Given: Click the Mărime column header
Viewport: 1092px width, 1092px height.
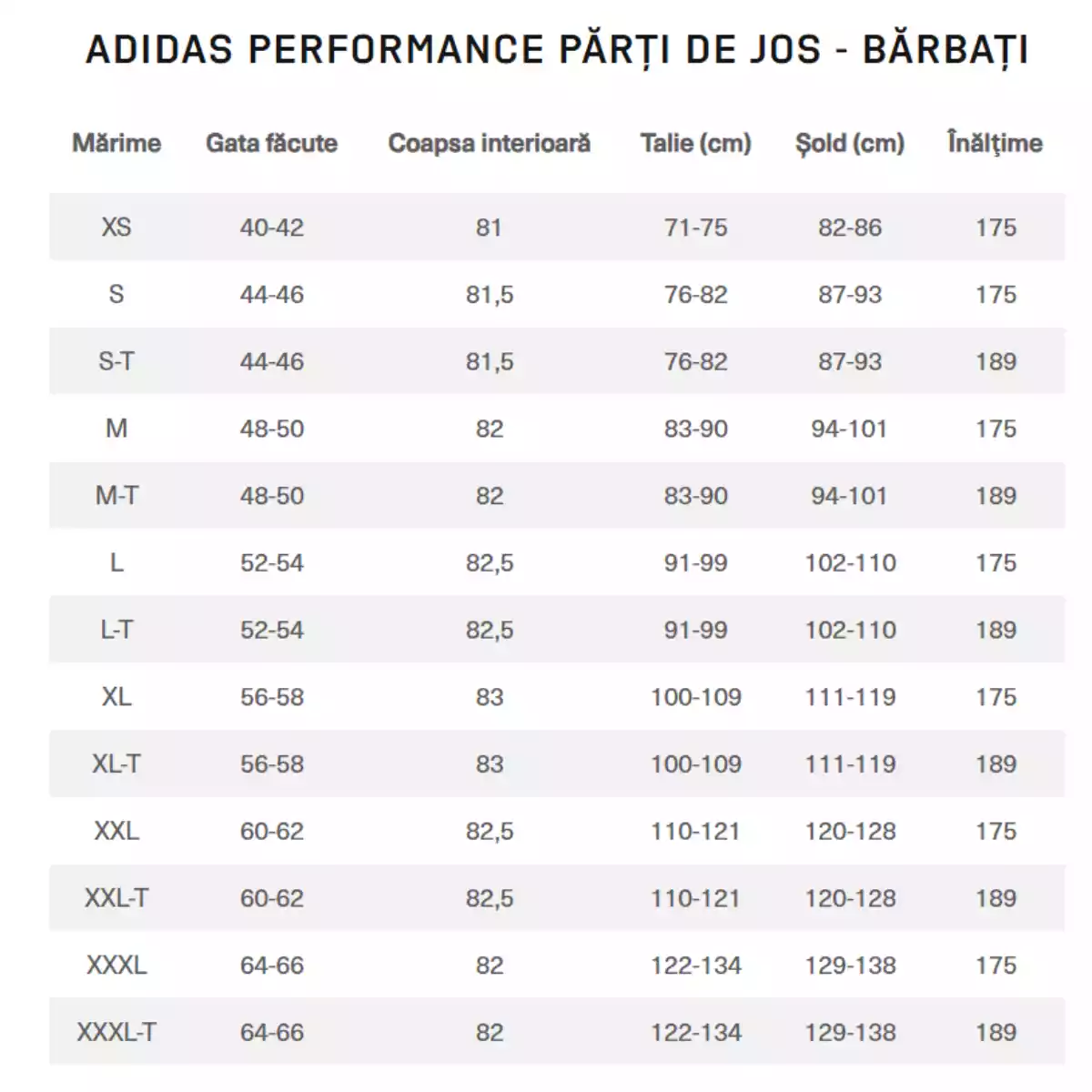Looking at the screenshot, I should [116, 143].
